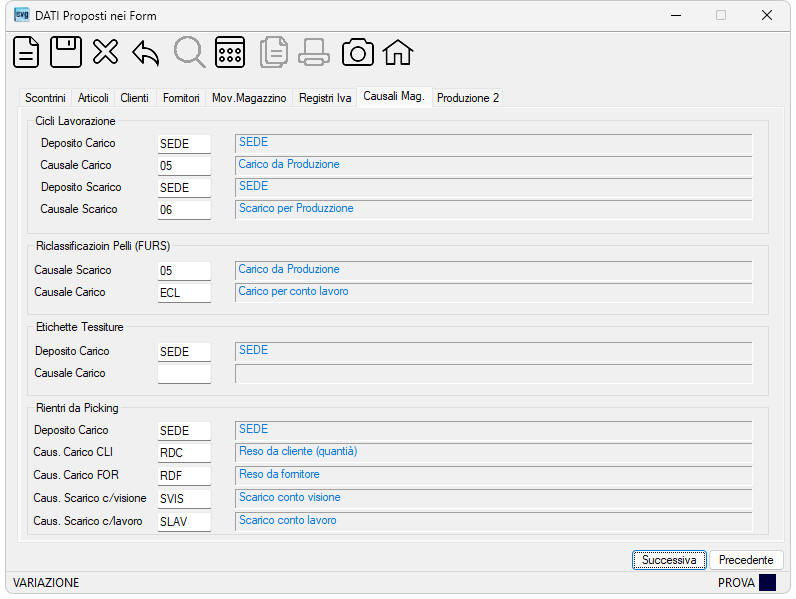Save with the floppy disk icon

click(x=66, y=52)
